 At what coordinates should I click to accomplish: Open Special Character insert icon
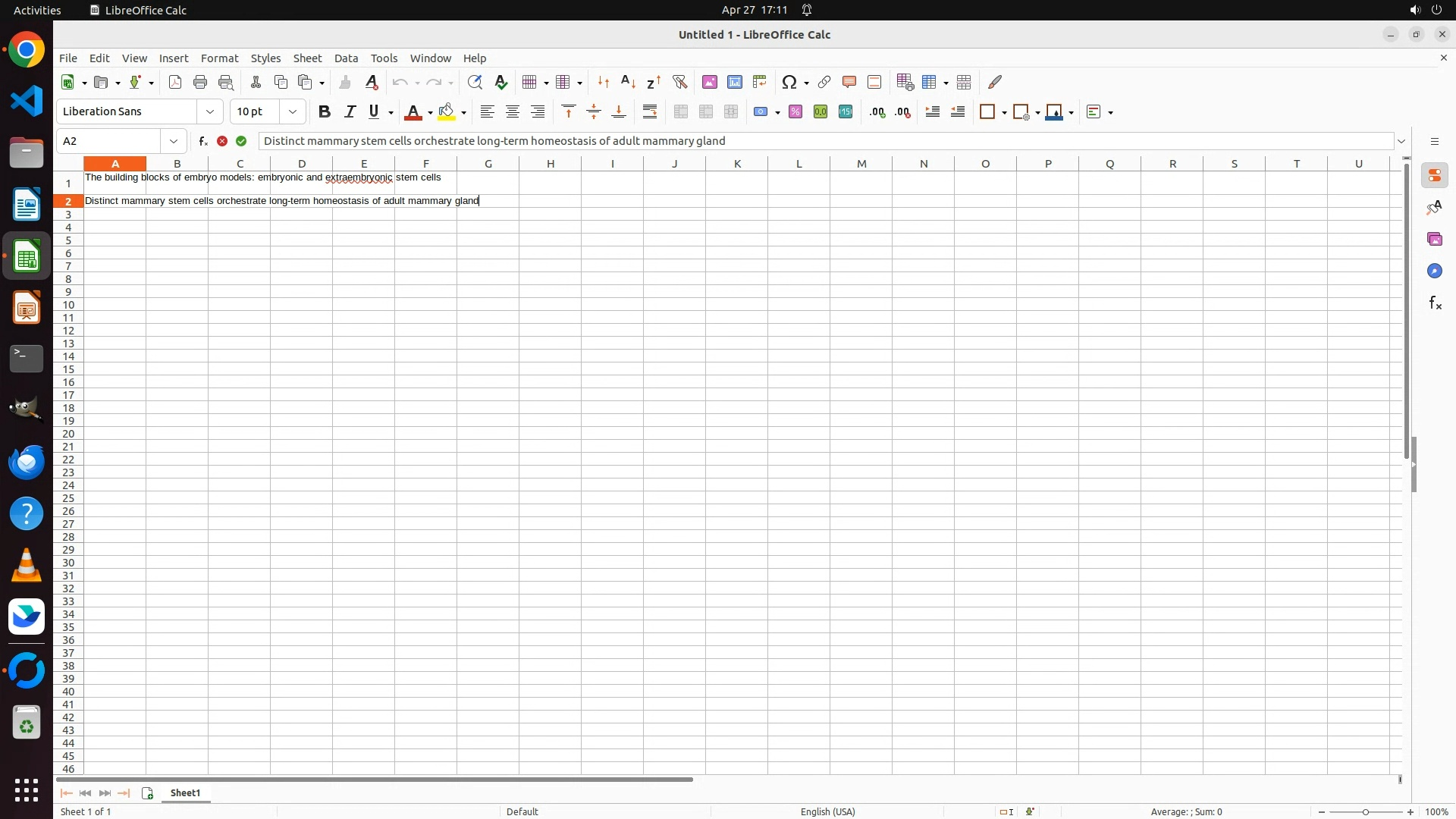[789, 82]
